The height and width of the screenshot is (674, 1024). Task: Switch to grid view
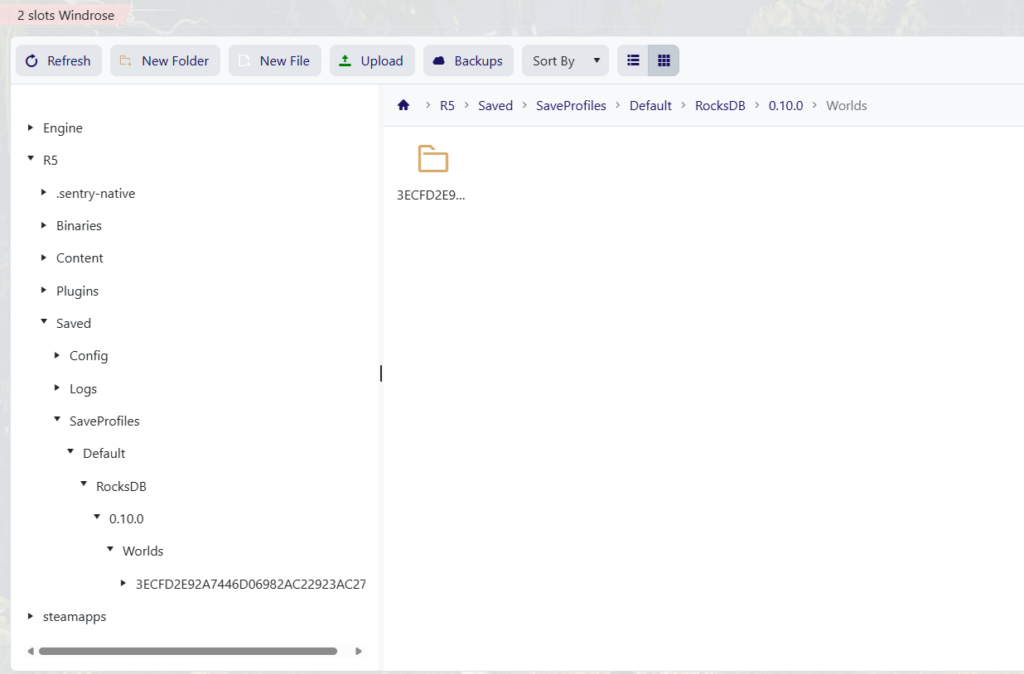tap(663, 61)
